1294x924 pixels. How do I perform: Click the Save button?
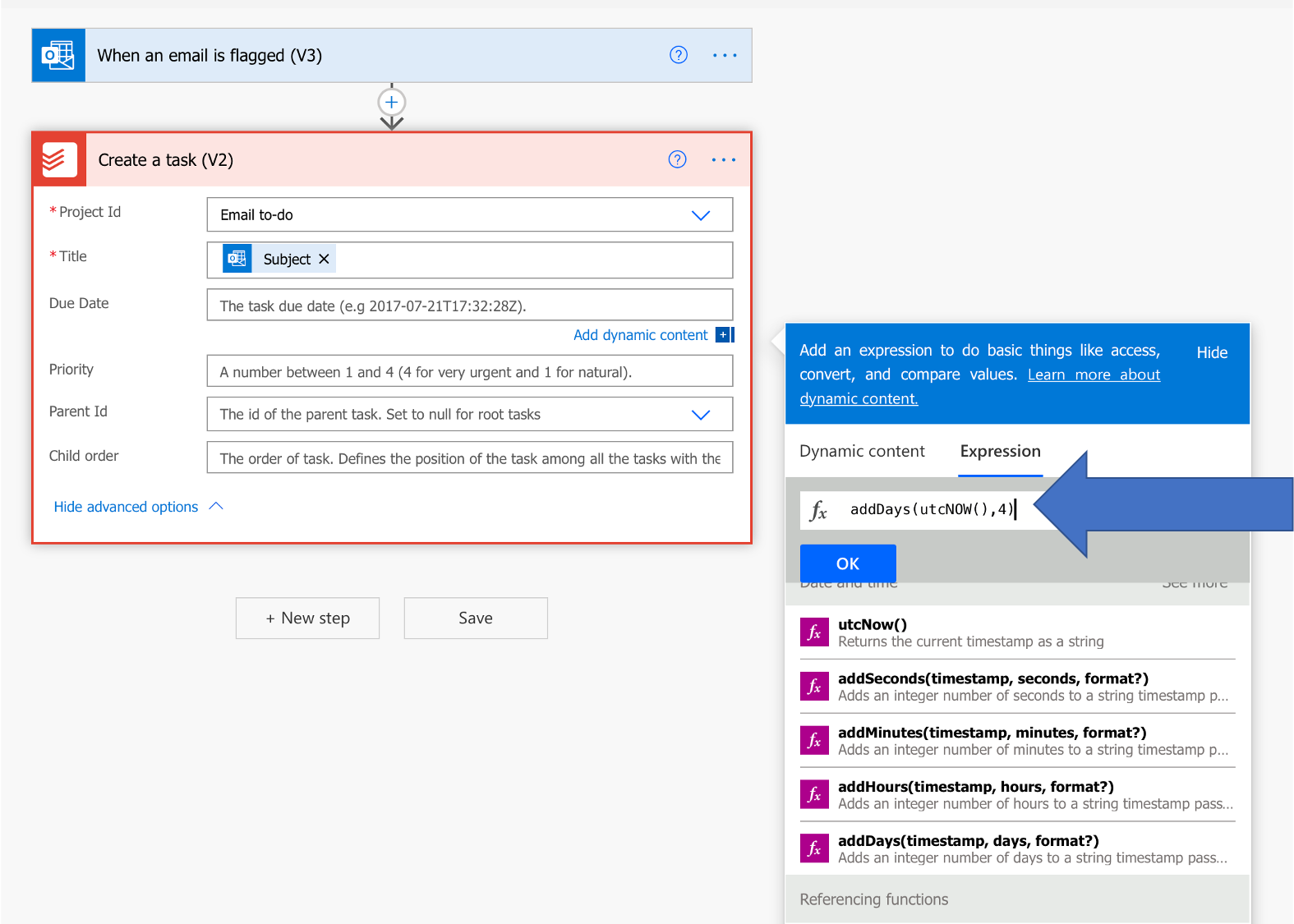476,618
